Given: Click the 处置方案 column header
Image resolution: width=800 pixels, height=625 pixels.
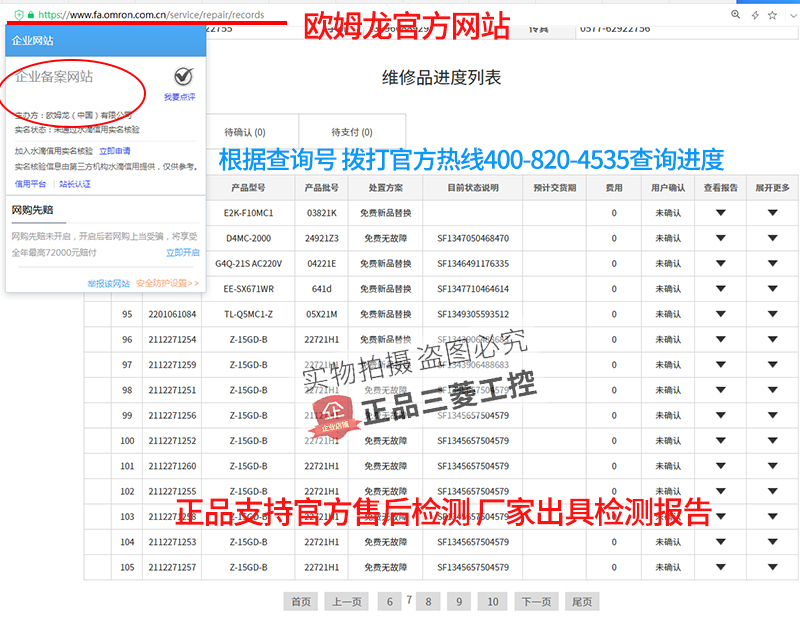Looking at the screenshot, I should click(385, 188).
